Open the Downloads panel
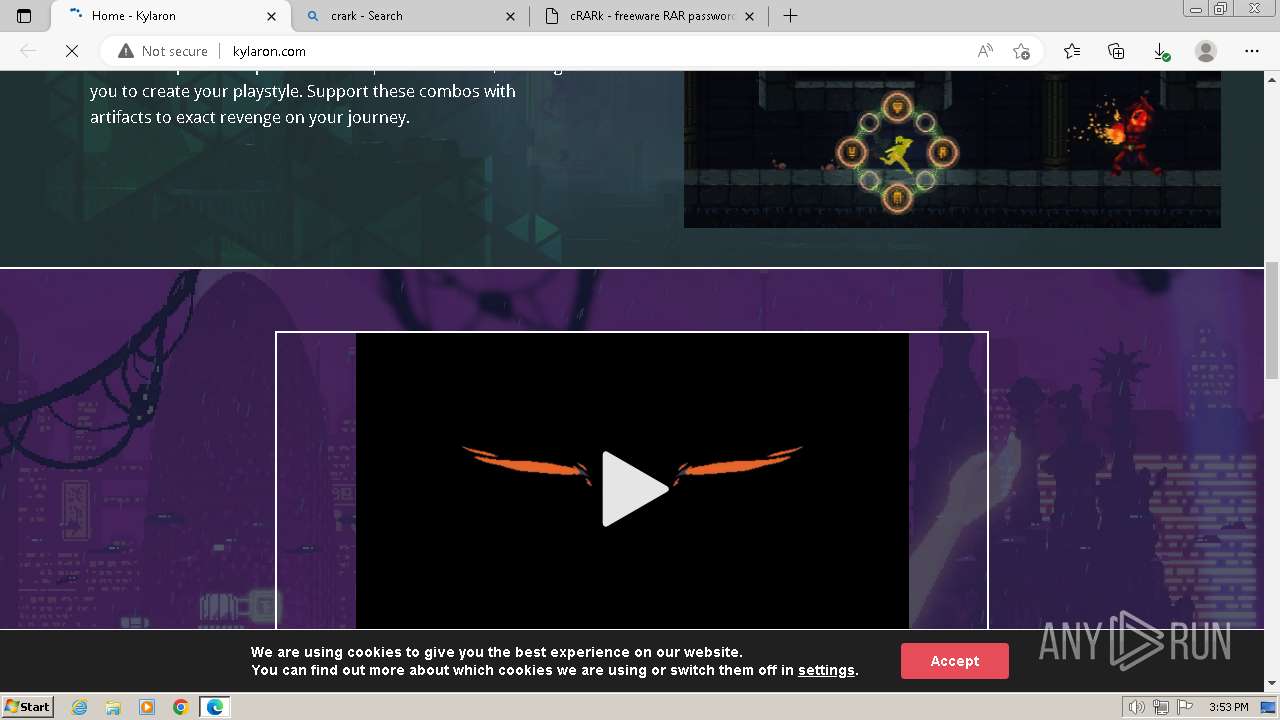The height and width of the screenshot is (720, 1280). (x=1160, y=51)
